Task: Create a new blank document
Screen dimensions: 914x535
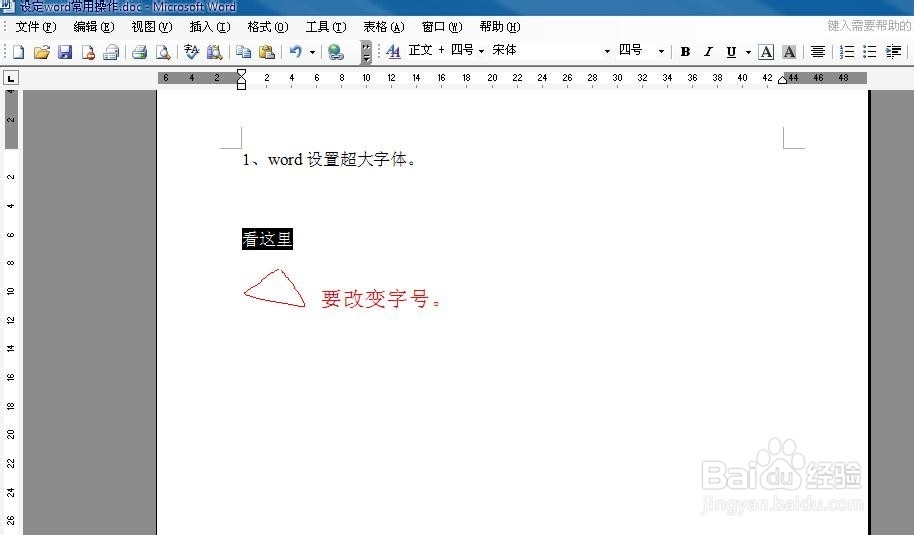Action: click(x=18, y=52)
